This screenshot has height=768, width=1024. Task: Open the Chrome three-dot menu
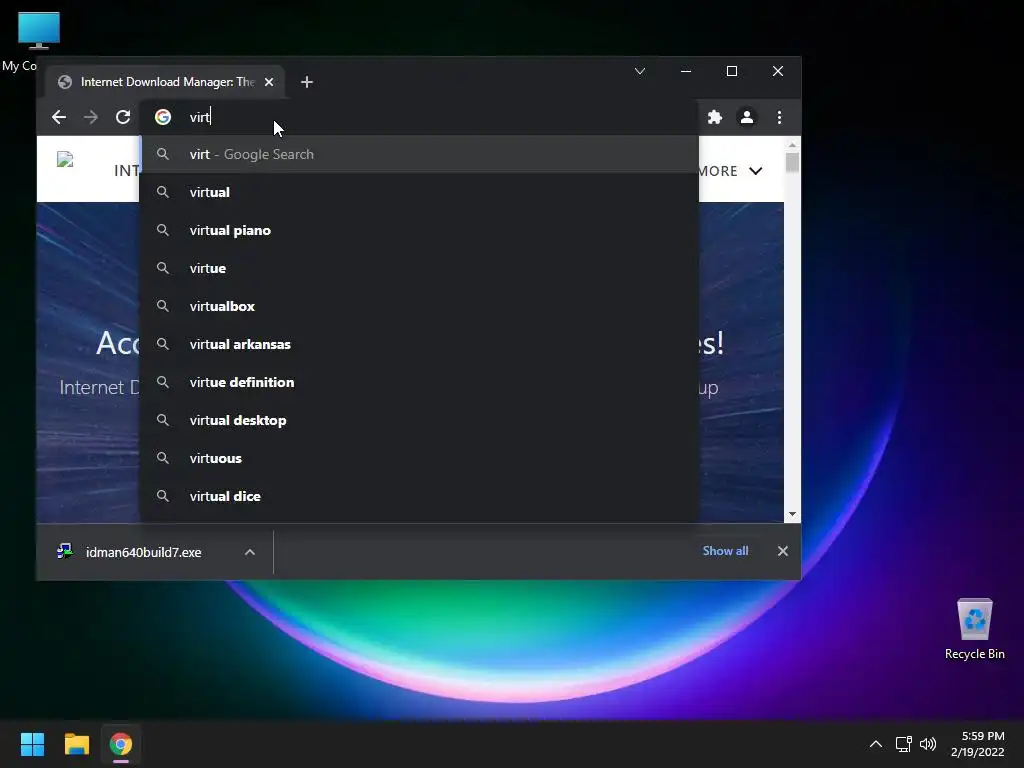(x=779, y=117)
